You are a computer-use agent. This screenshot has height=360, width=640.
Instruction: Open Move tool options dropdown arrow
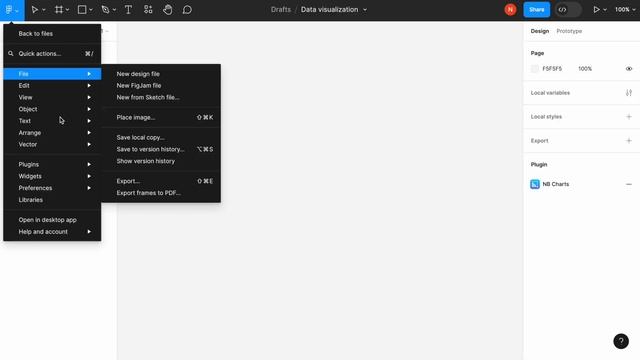coord(44,10)
